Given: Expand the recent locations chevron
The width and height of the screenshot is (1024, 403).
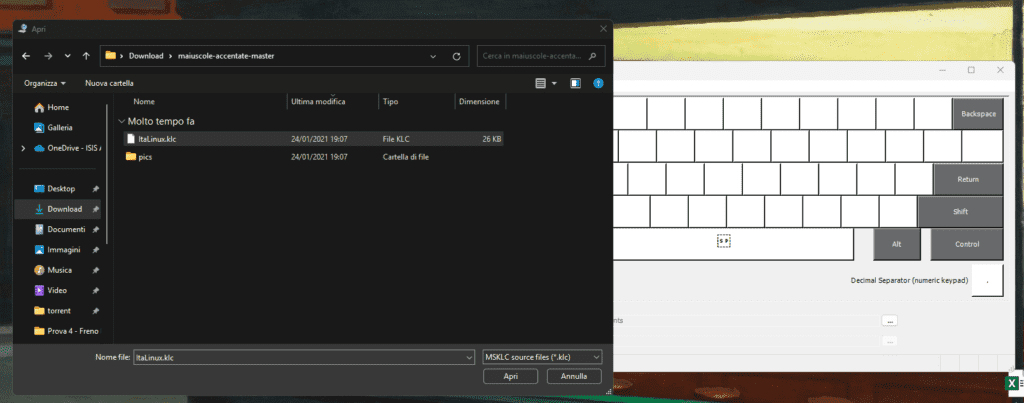Looking at the screenshot, I should pyautogui.click(x=67, y=56).
